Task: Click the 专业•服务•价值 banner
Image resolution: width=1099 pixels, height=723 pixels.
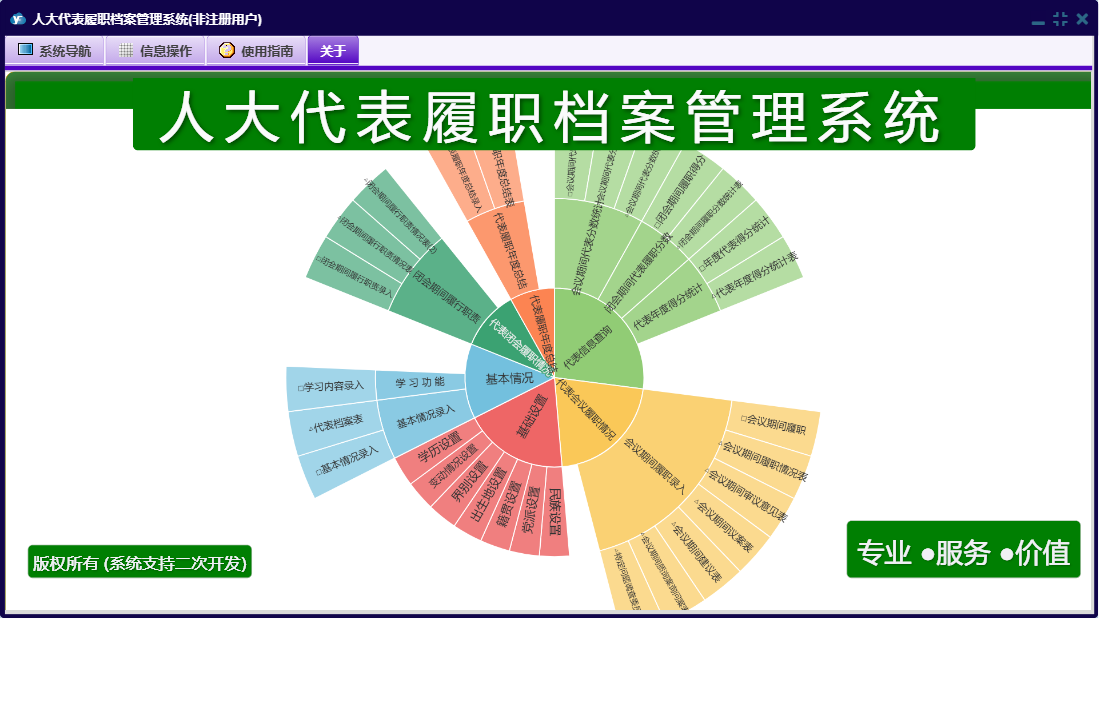Action: click(963, 551)
